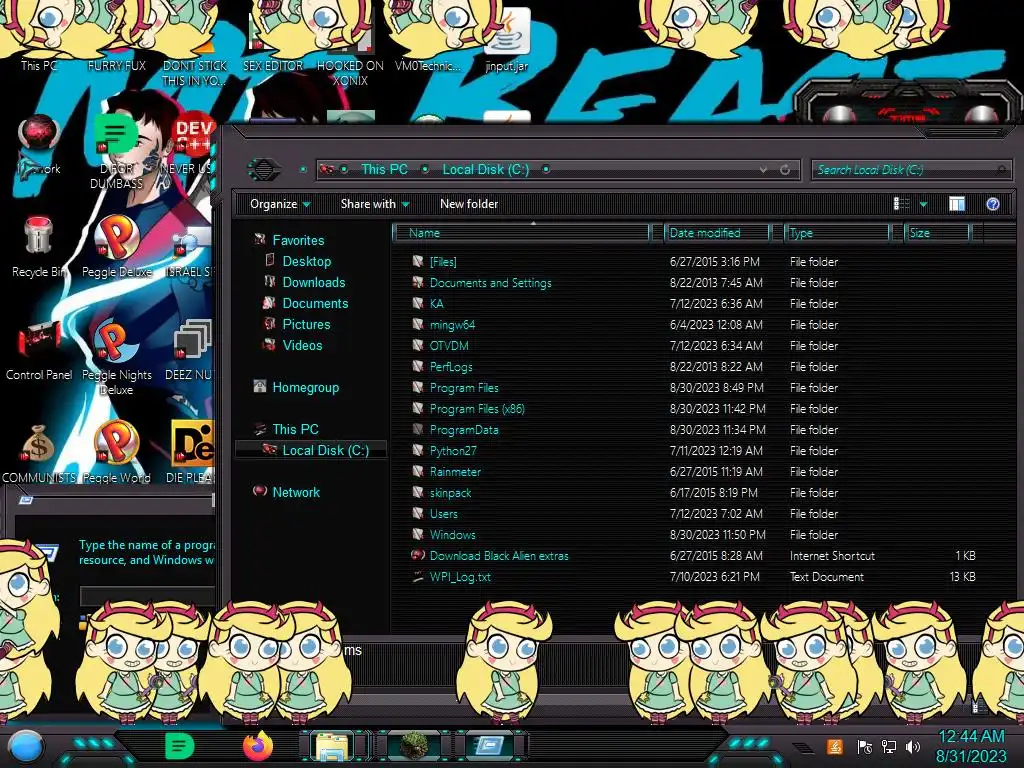Image resolution: width=1024 pixels, height=768 pixels.
Task: Open Control Panel desktop icon
Action: [39, 351]
